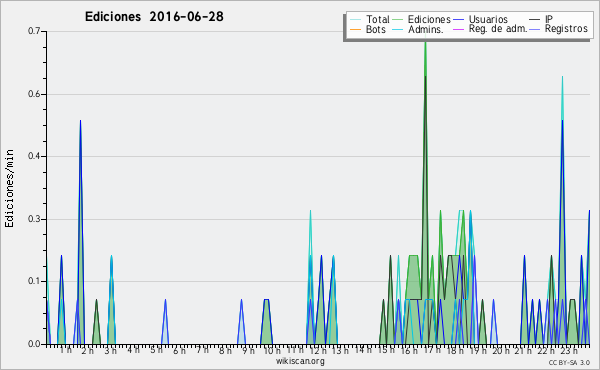Select the Reg. de adm. legend entry
600x370 pixels.
[490, 29]
